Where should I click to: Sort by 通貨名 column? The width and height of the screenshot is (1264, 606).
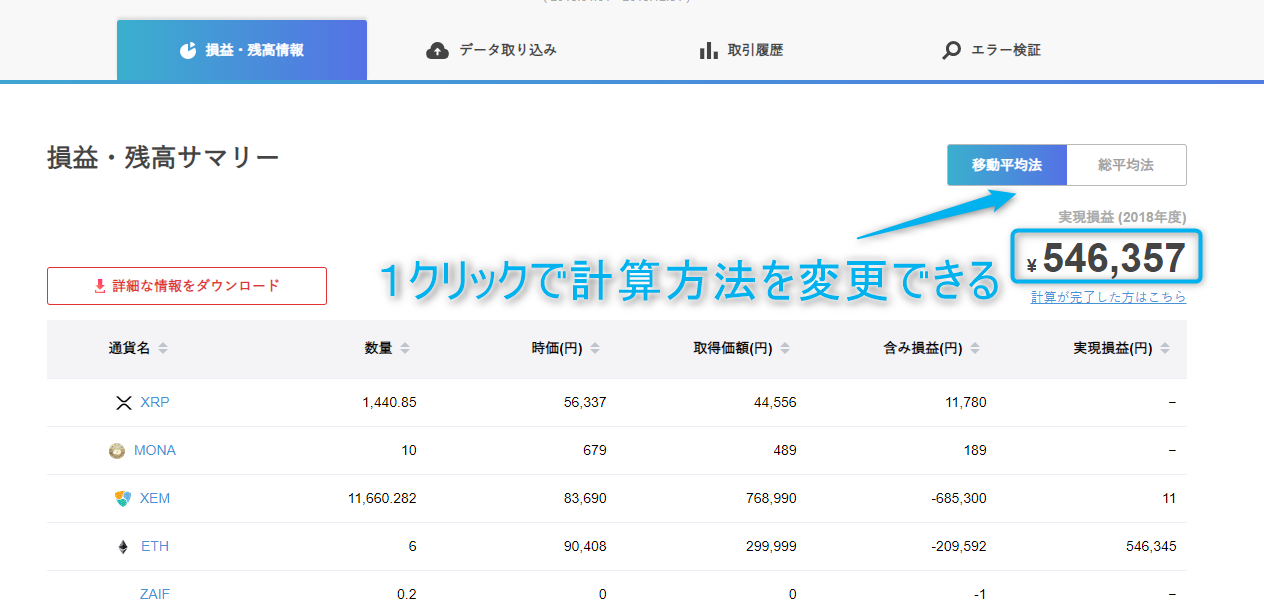[x=138, y=349]
